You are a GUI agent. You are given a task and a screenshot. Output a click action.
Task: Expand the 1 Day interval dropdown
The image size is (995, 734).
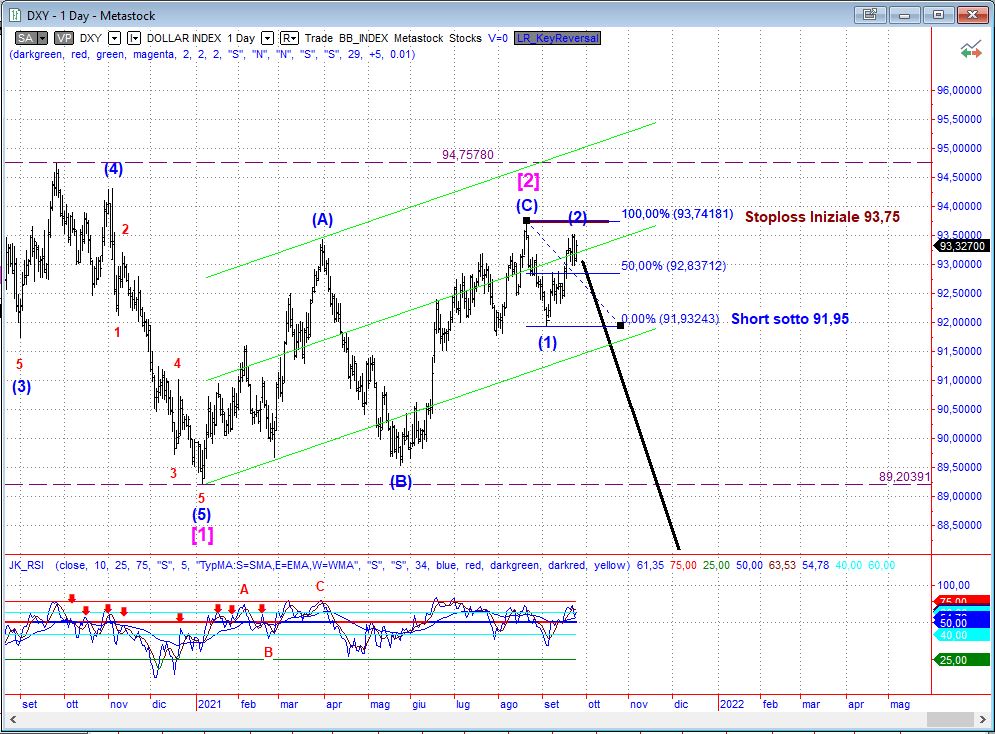267,38
